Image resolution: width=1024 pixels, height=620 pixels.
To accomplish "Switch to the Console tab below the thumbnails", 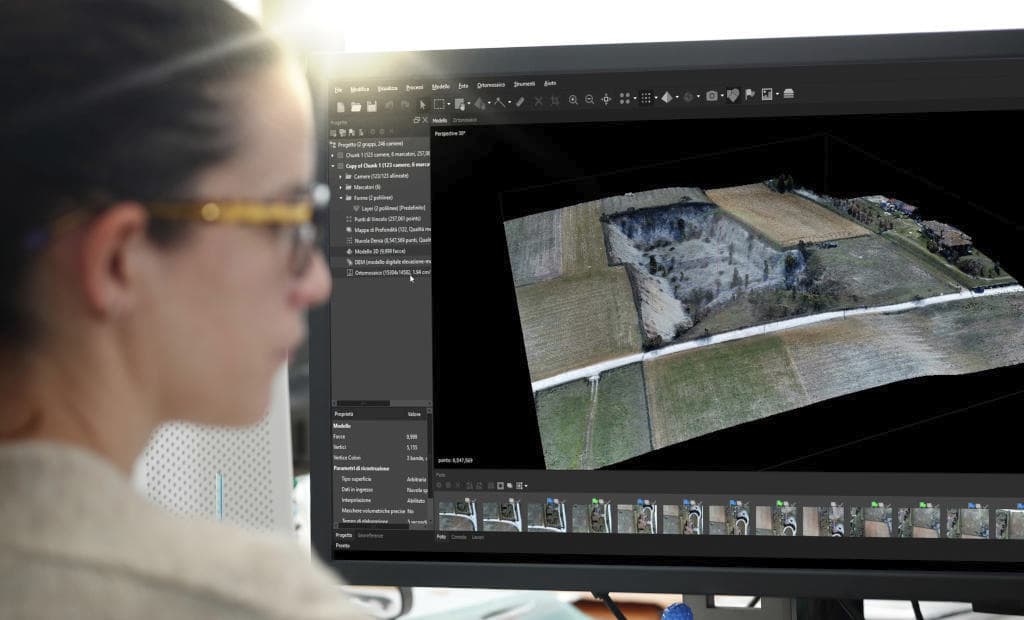I will coord(459,537).
